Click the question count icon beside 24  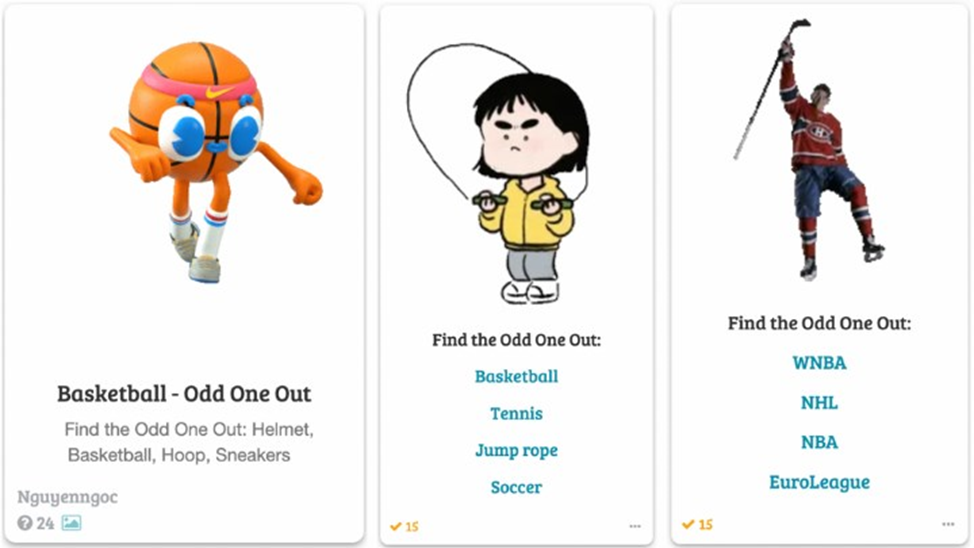[x=24, y=523]
